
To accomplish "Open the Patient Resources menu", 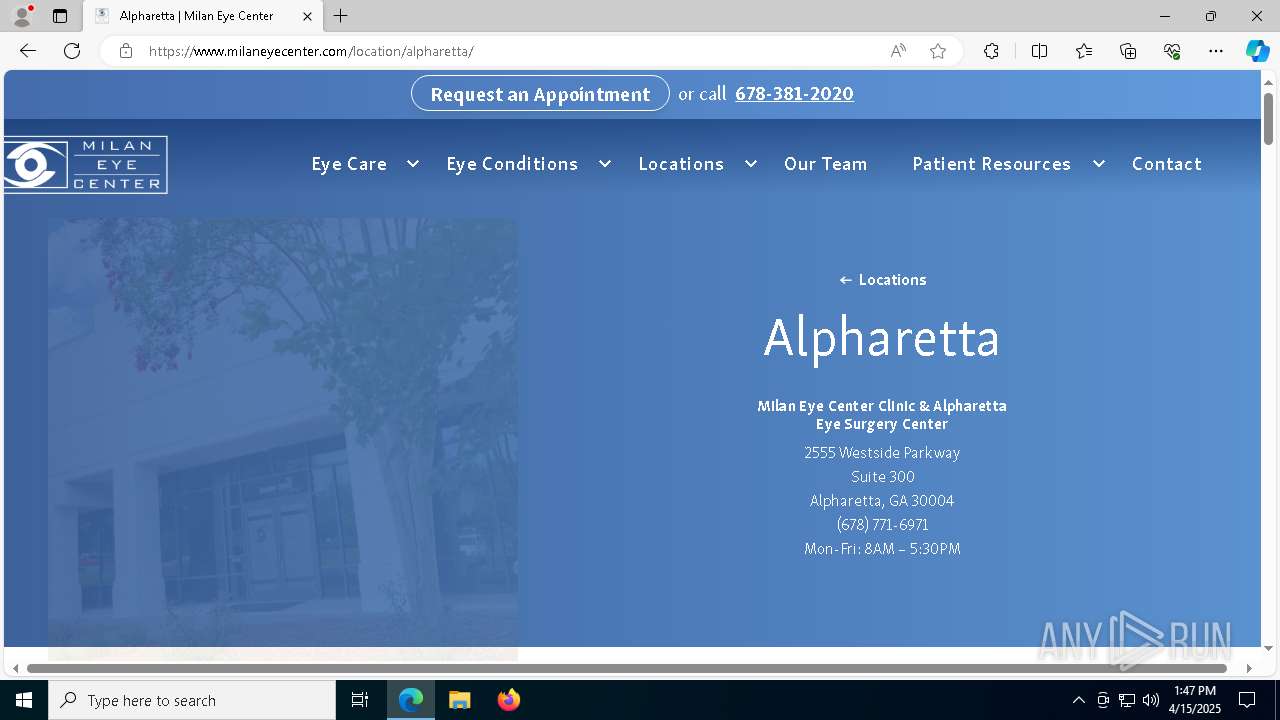I will coord(991,164).
